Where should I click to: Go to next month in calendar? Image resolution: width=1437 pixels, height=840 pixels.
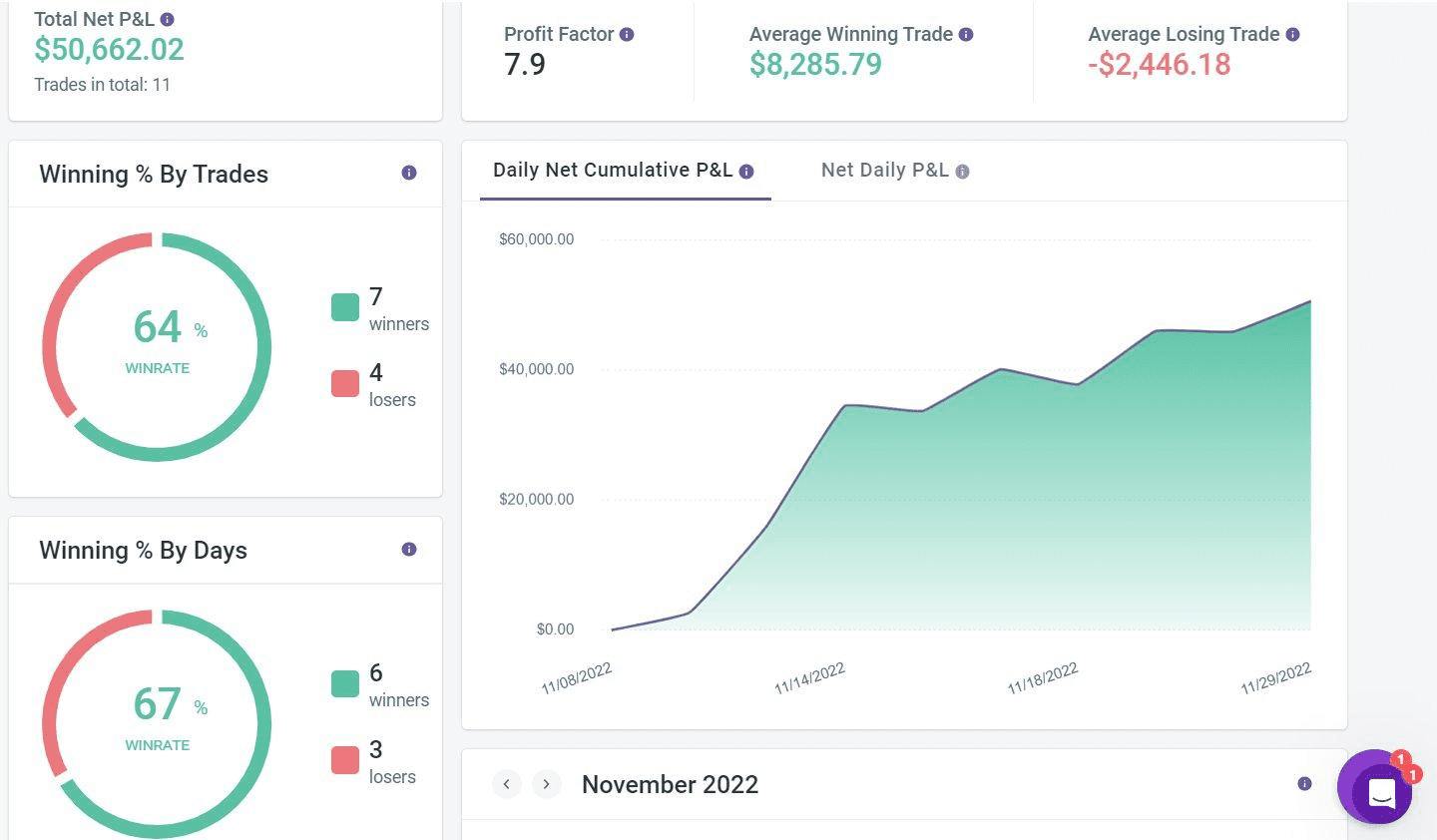pos(546,784)
